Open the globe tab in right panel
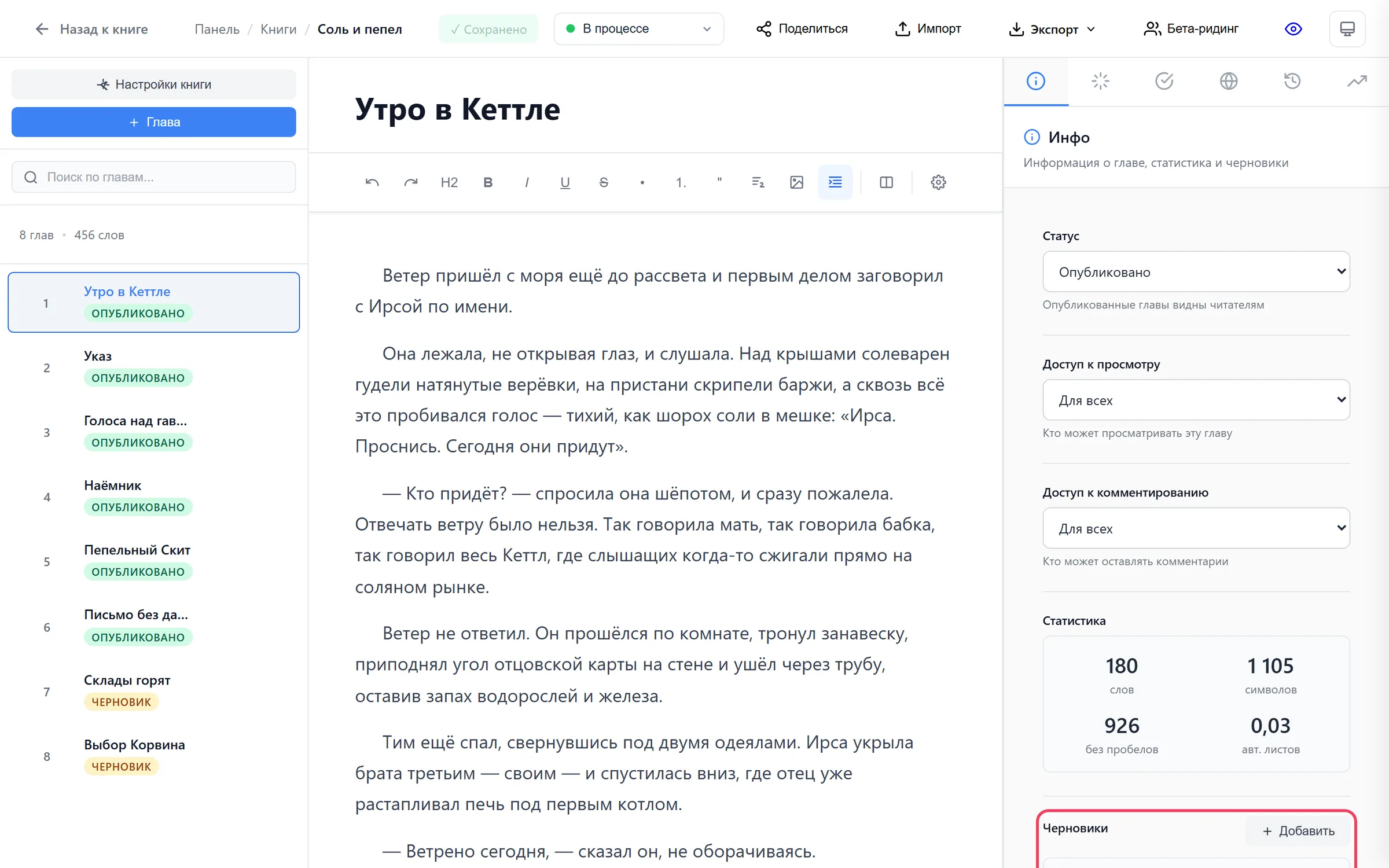 point(1228,81)
